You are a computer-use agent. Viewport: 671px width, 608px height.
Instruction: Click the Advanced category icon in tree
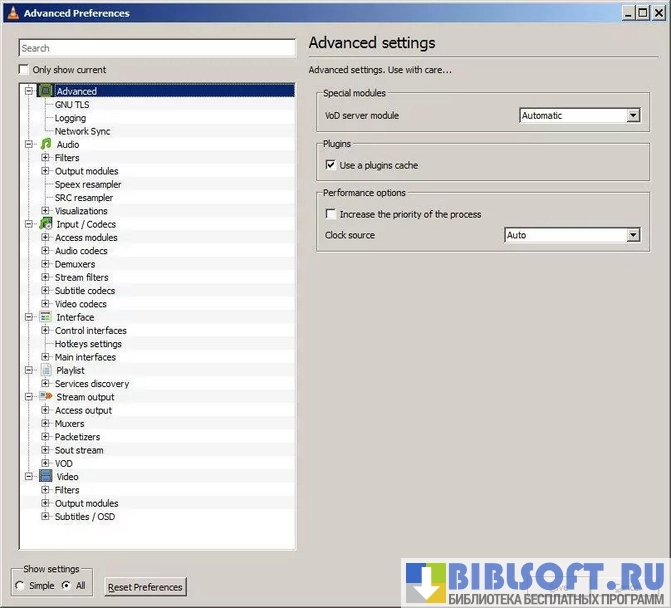[x=45, y=91]
